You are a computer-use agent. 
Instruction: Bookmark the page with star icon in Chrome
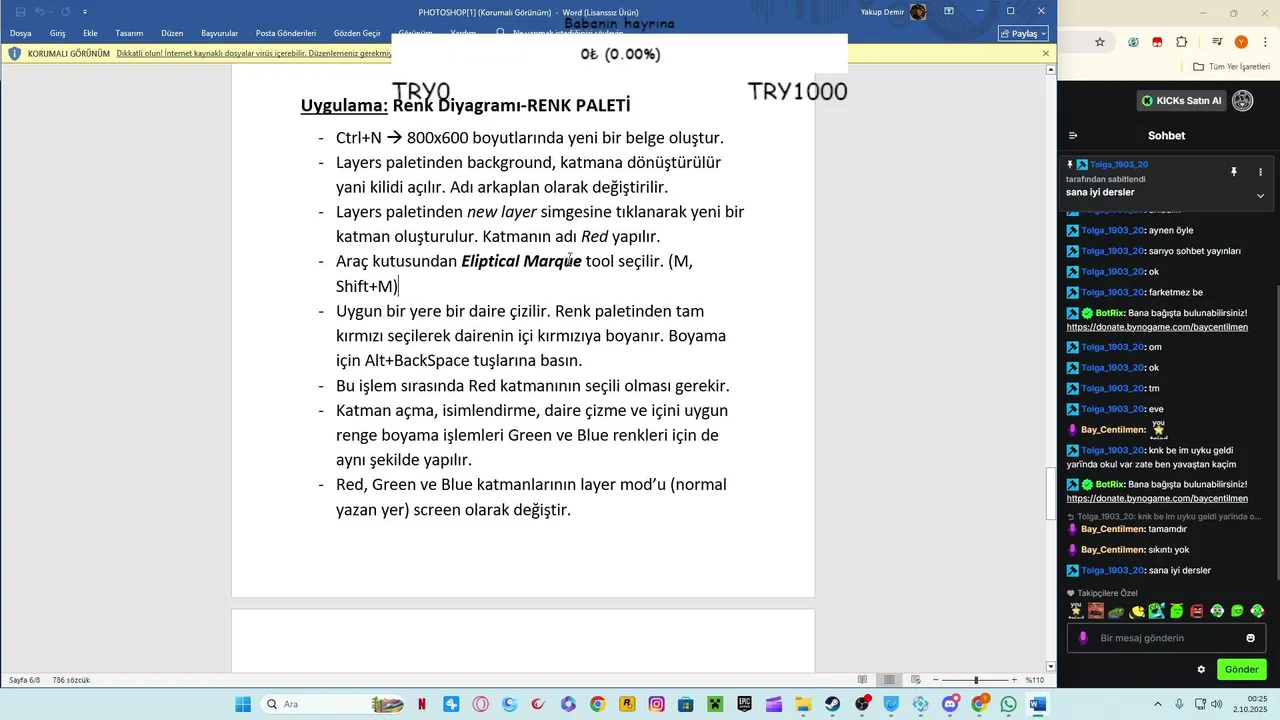(x=1099, y=42)
